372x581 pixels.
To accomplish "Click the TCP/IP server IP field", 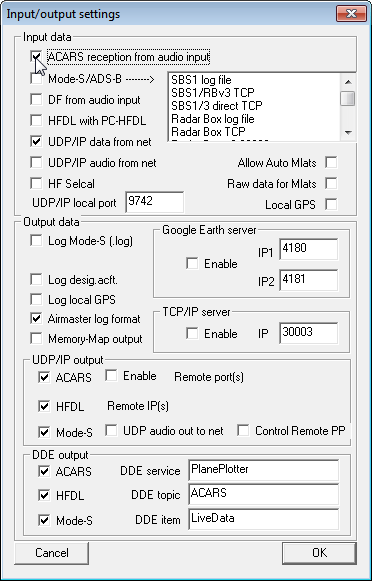I will click(x=309, y=333).
